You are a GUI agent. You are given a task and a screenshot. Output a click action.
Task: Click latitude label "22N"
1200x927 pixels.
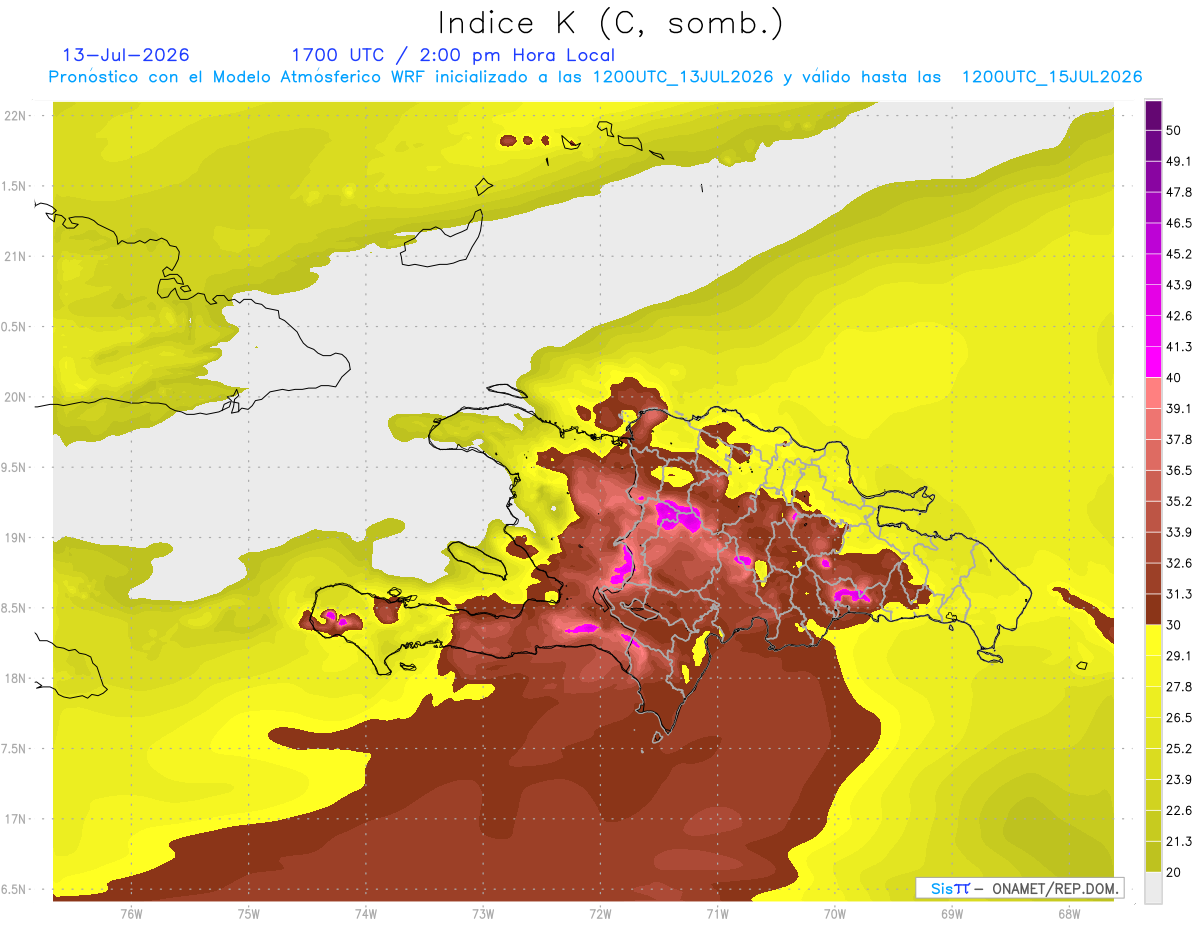(x=16, y=116)
